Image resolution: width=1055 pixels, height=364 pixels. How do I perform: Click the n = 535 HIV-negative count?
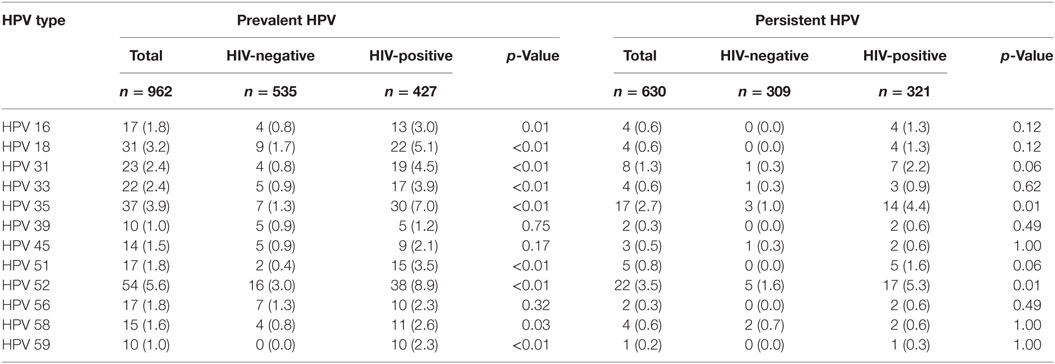pos(271,92)
